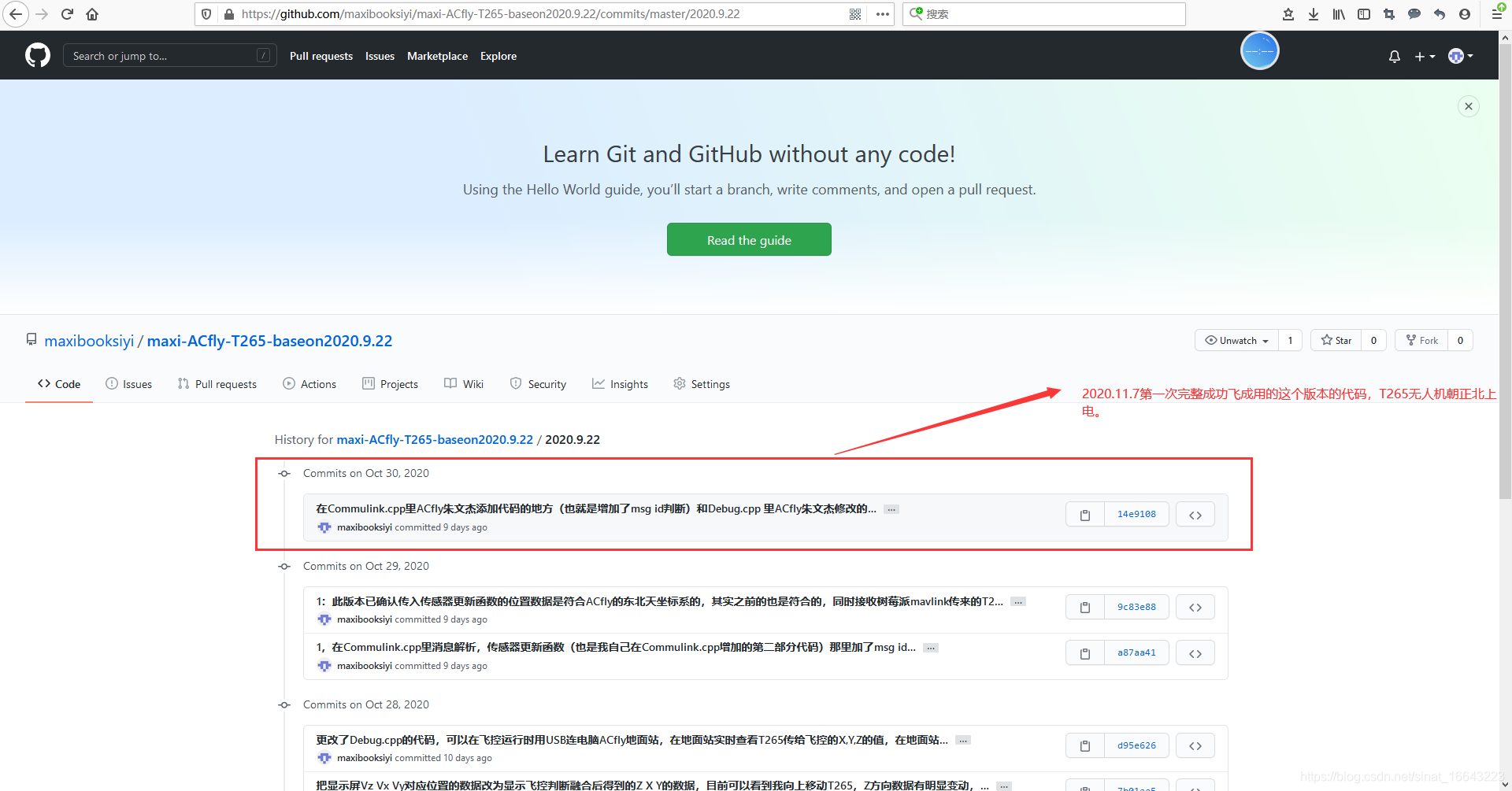Copy full SHA for commit 14e9108
The height and width of the screenshot is (791, 1512).
click(1085, 515)
